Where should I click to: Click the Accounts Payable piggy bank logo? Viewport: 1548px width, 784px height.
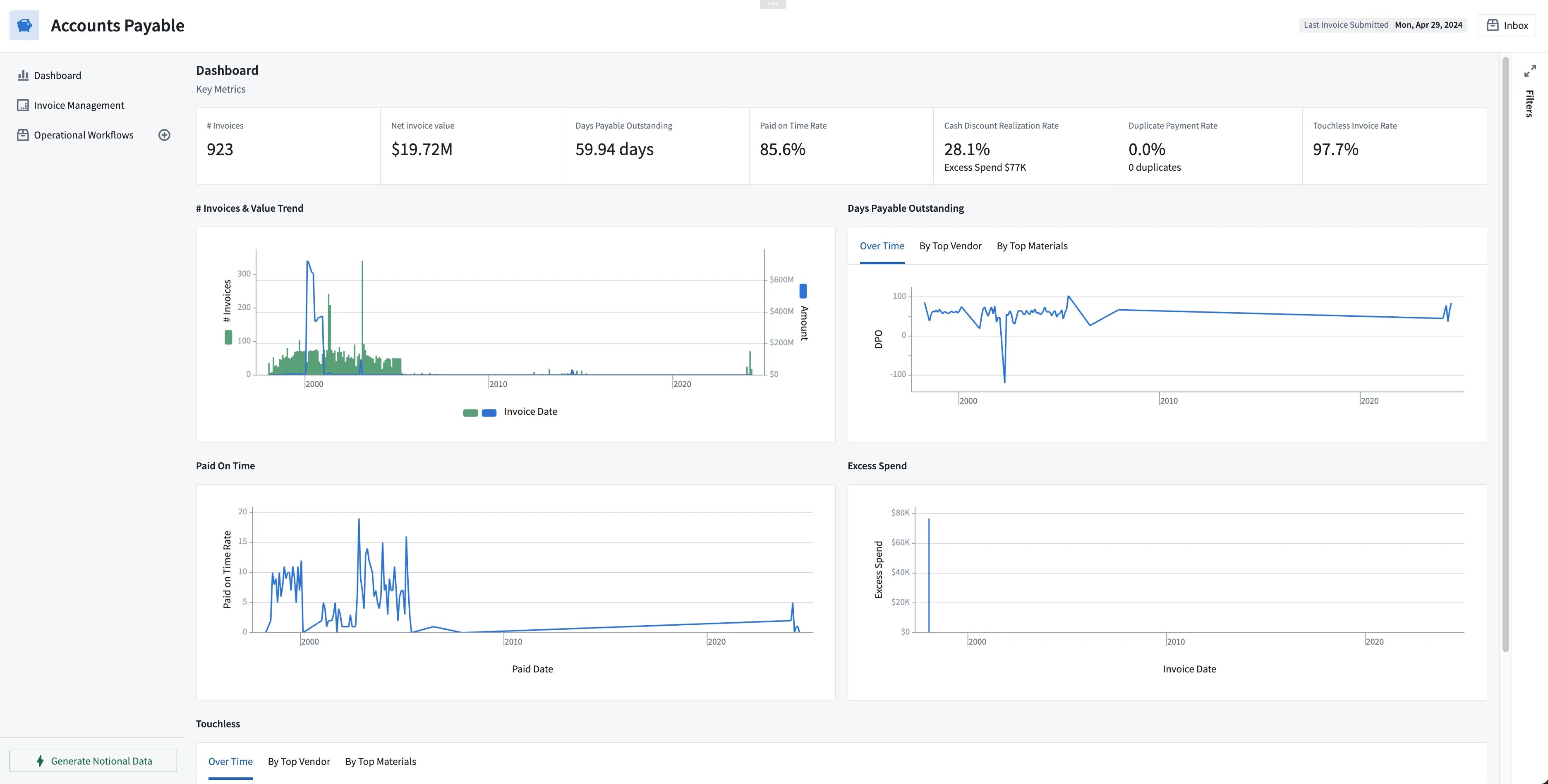[x=25, y=25]
